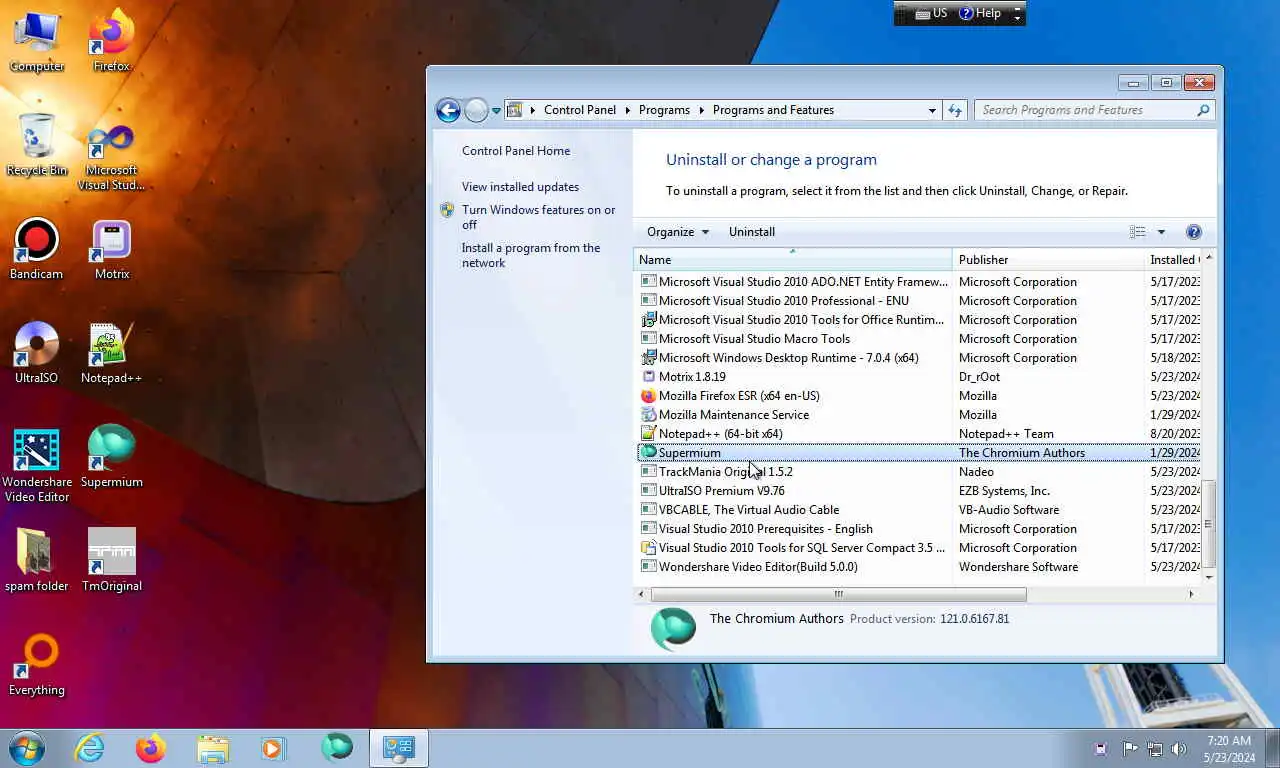Open the Windows Start menu
Image resolution: width=1280 pixels, height=768 pixels.
(x=26, y=748)
